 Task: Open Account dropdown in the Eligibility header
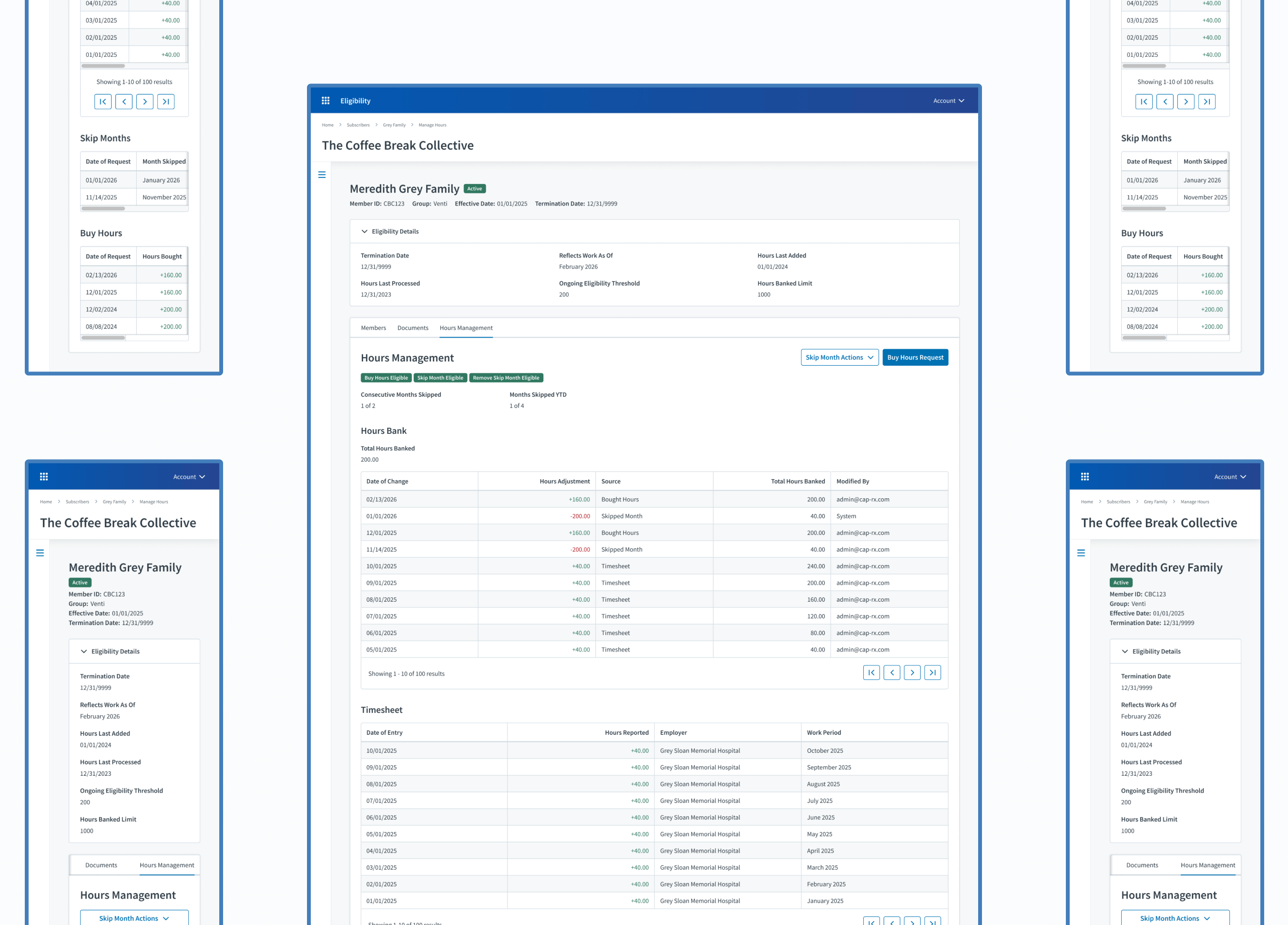949,101
